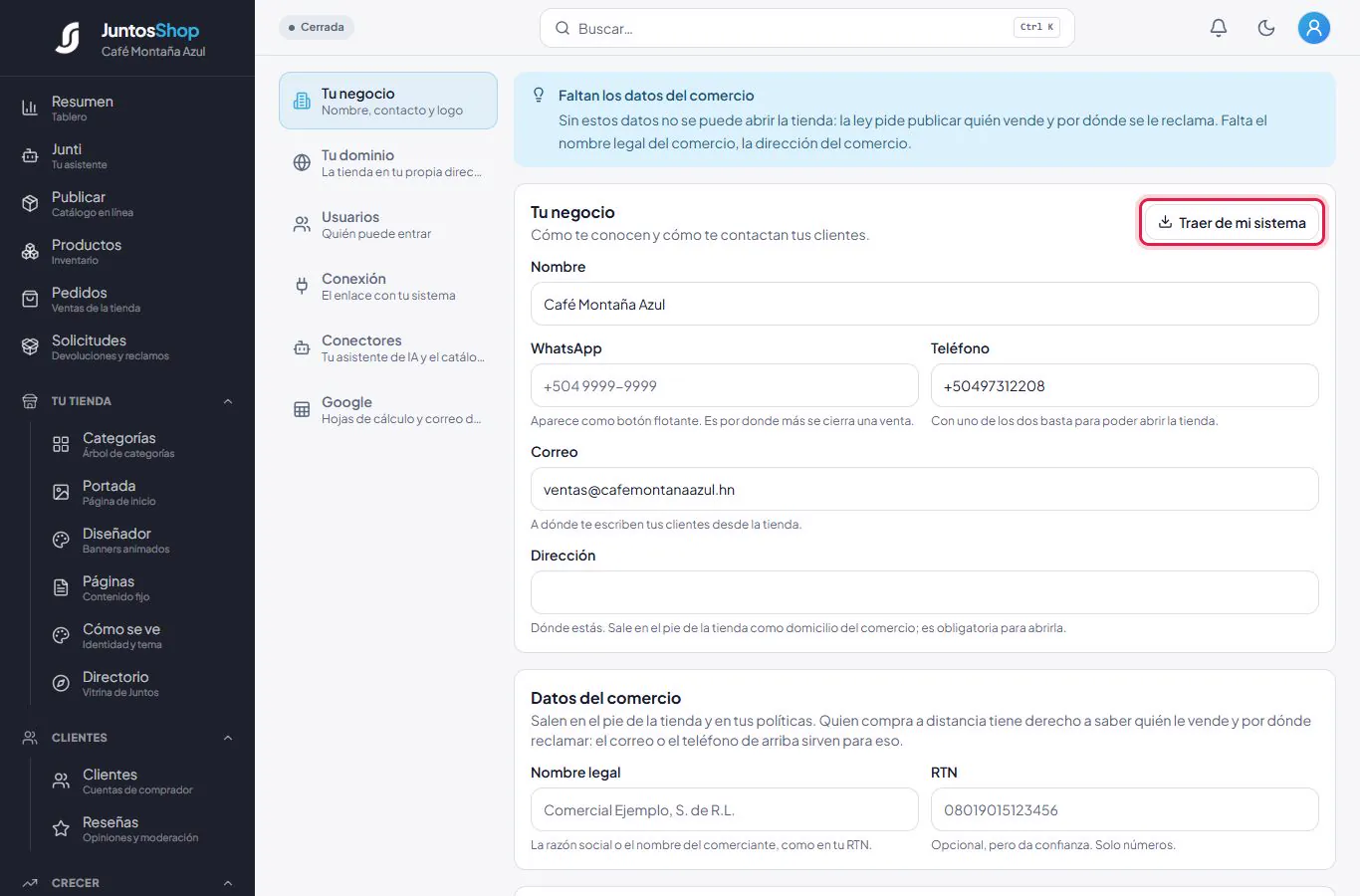Screen dimensions: 1360x896
Task: Click the JuntosShop logo icon
Action: pos(68,38)
